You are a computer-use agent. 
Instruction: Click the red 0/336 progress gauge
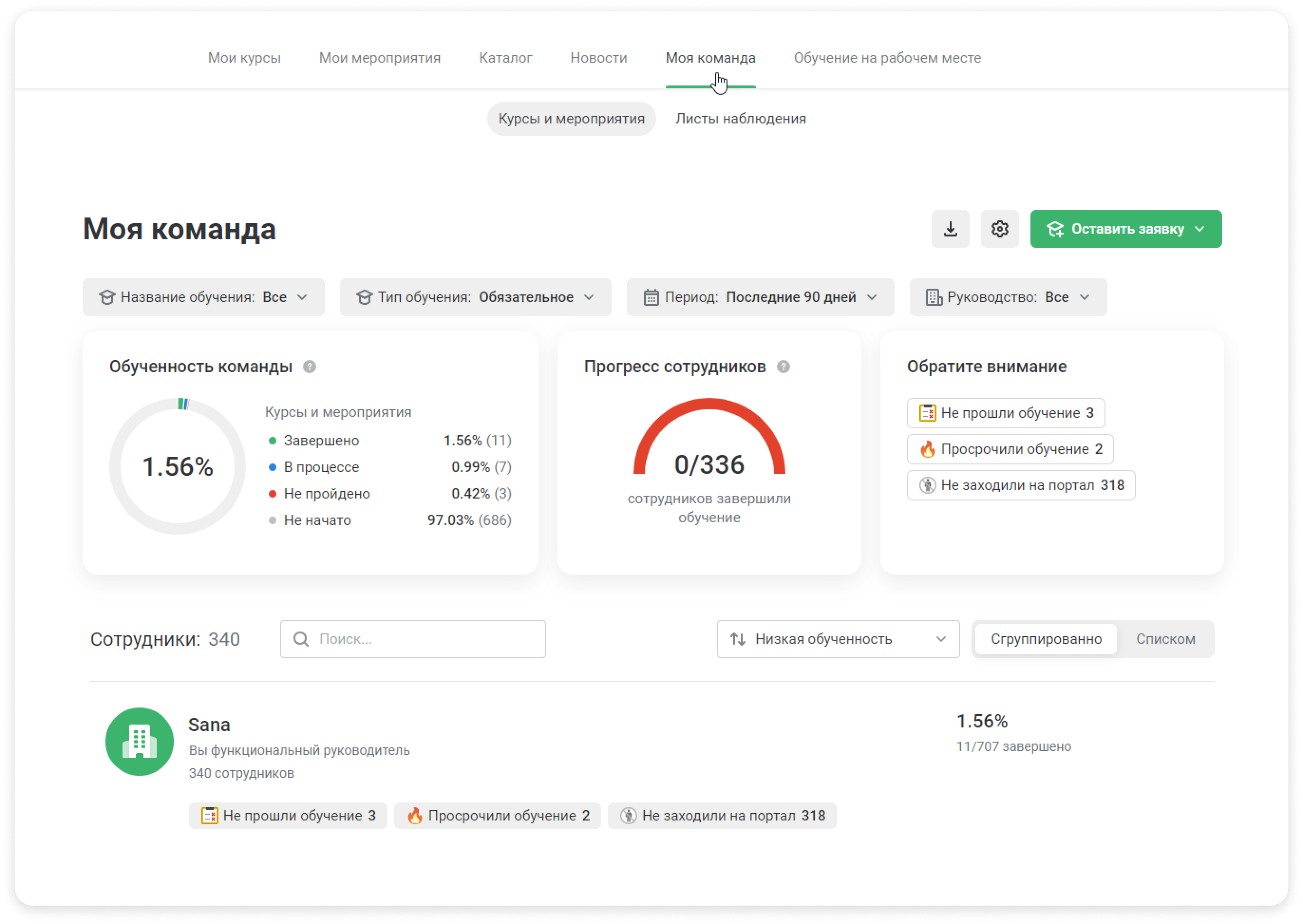tap(709, 436)
